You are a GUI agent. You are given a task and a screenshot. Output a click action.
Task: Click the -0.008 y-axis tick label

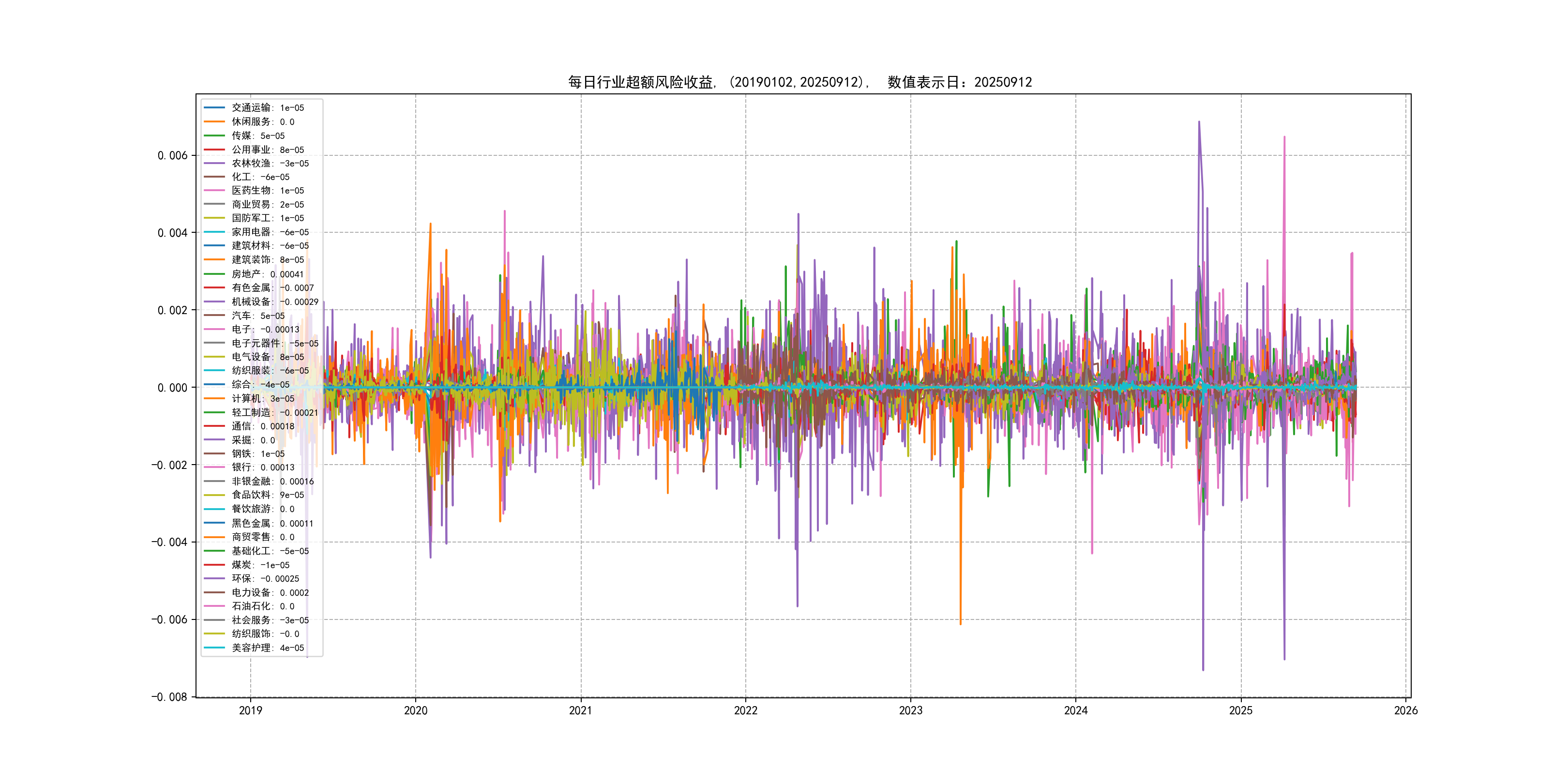coord(169,697)
